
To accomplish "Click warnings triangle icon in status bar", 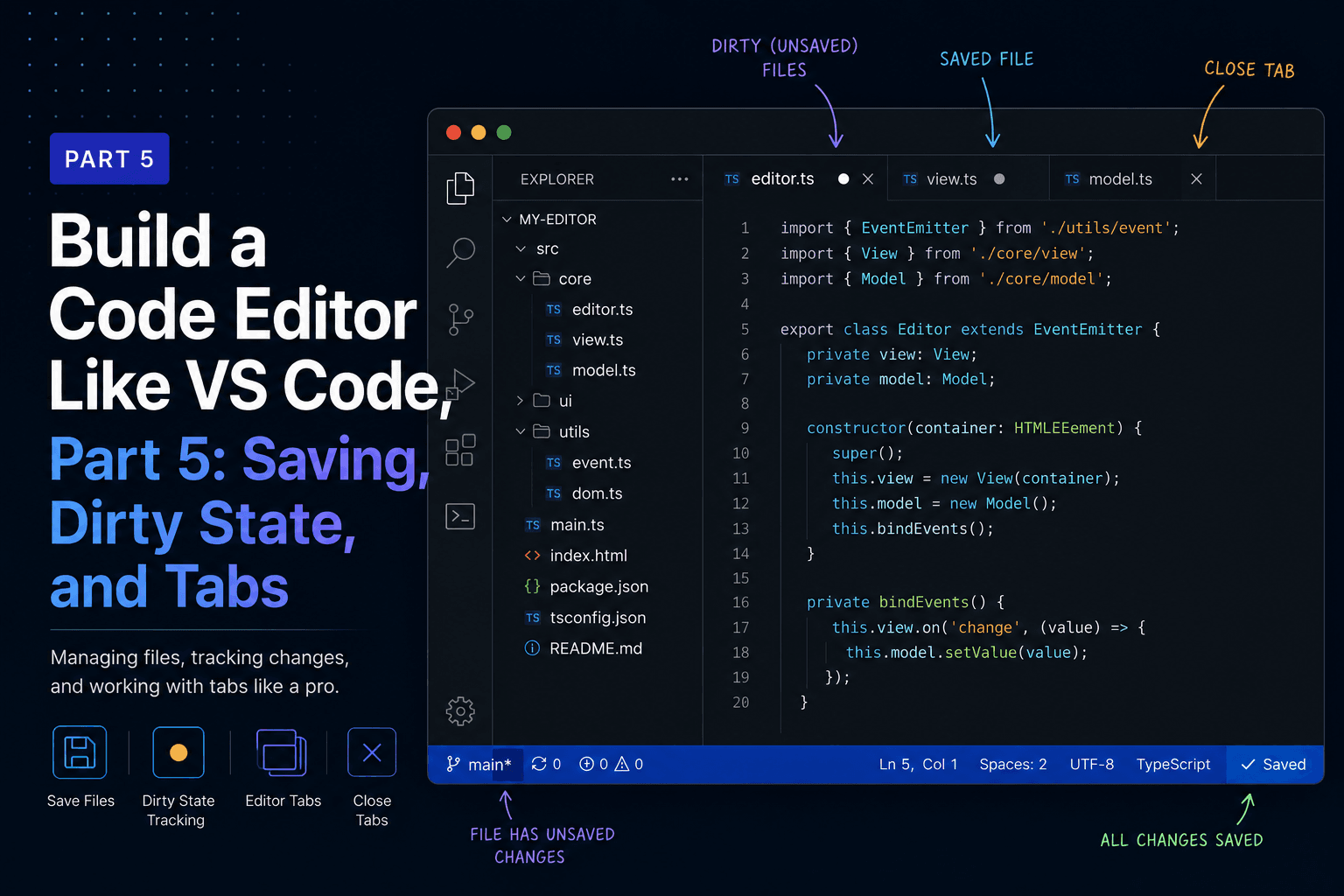I will click(622, 764).
